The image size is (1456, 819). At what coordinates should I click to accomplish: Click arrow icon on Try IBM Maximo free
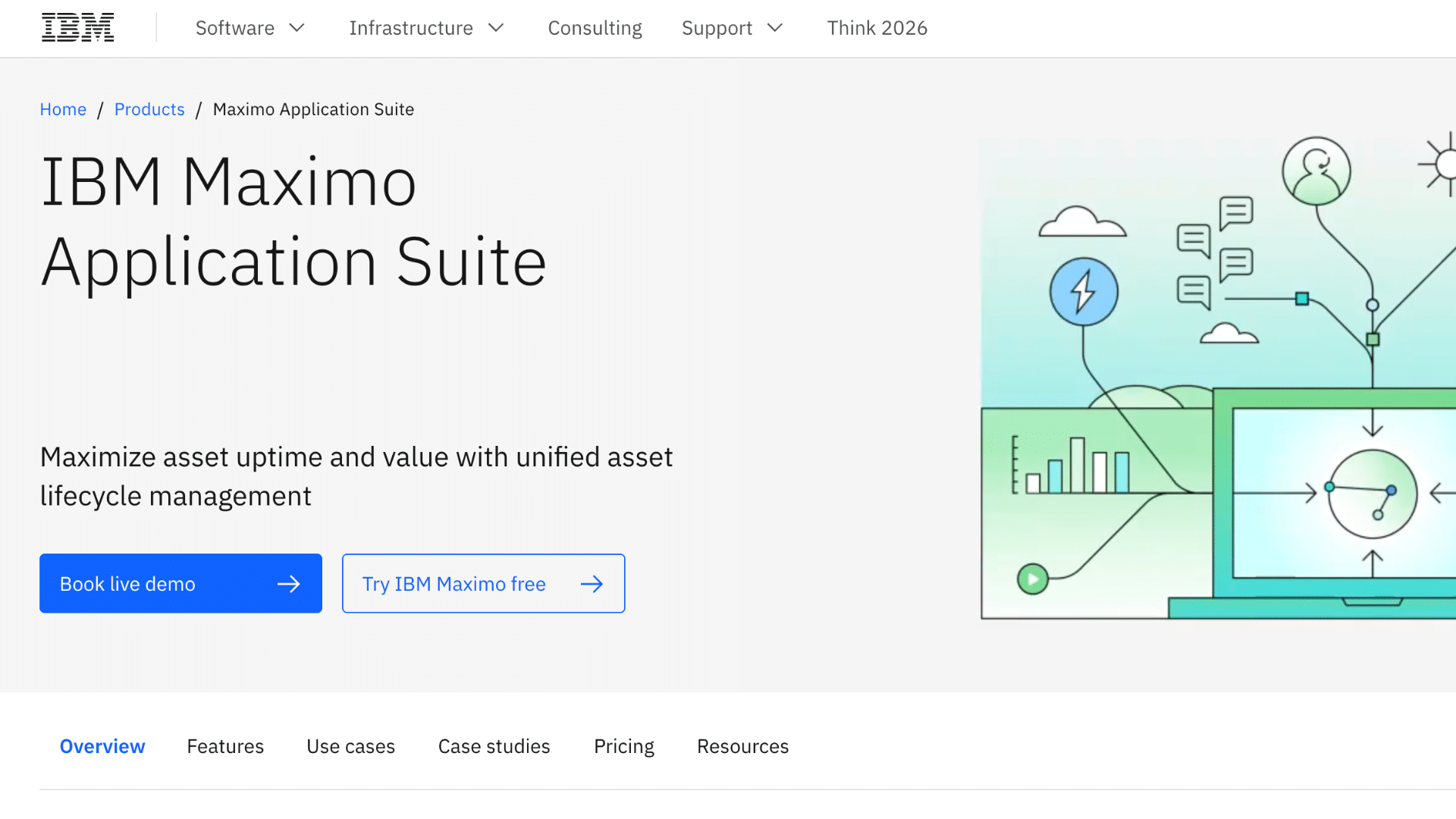coord(591,584)
